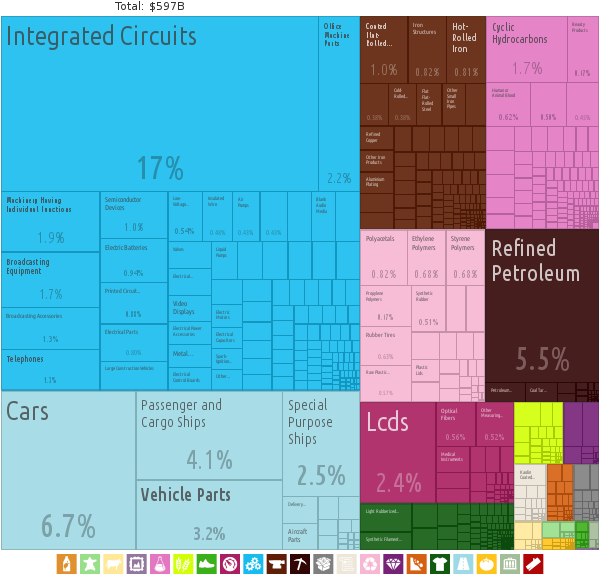Select the purple diamond Precious Metals icon

click(x=393, y=564)
